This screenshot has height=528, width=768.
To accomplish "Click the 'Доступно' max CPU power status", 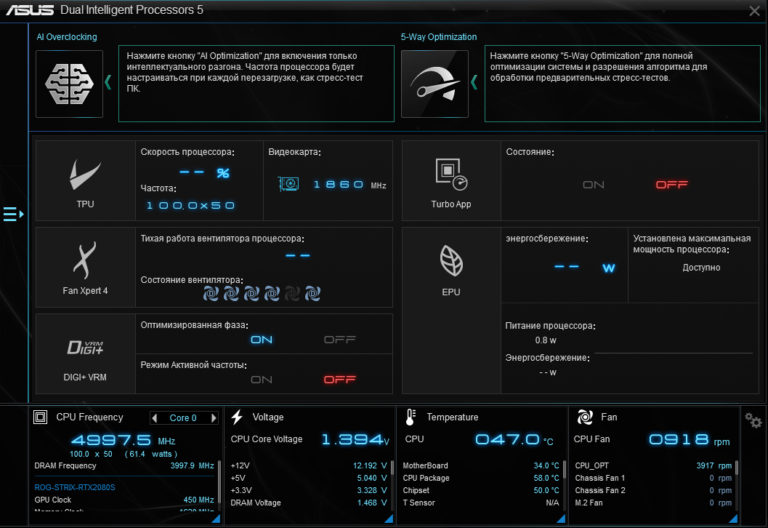I will [x=701, y=267].
